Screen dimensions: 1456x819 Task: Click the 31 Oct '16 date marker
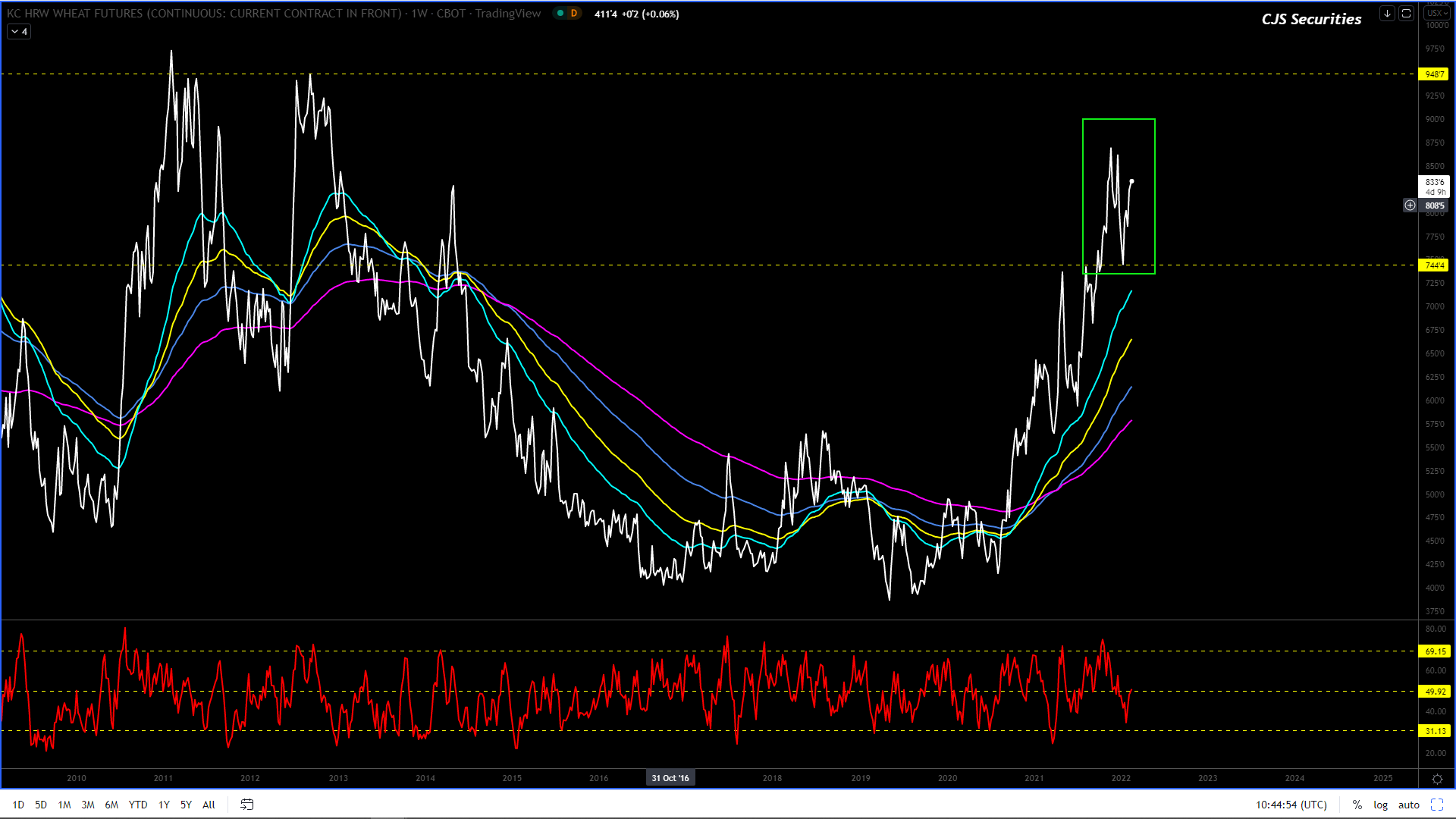point(670,778)
